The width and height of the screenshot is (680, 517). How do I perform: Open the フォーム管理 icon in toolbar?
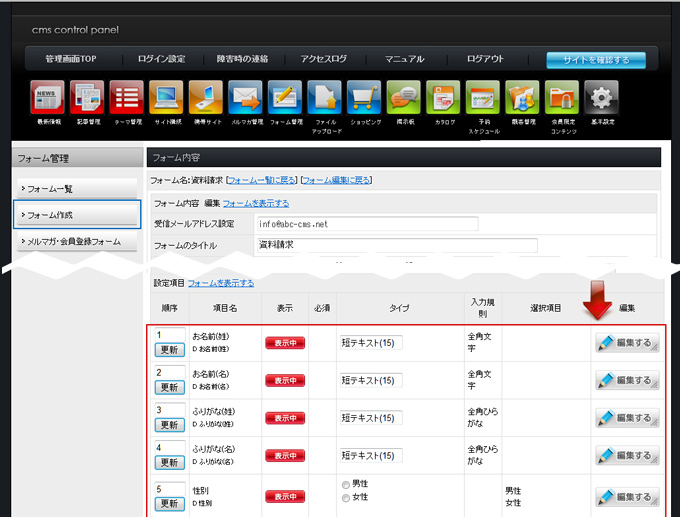coord(285,98)
